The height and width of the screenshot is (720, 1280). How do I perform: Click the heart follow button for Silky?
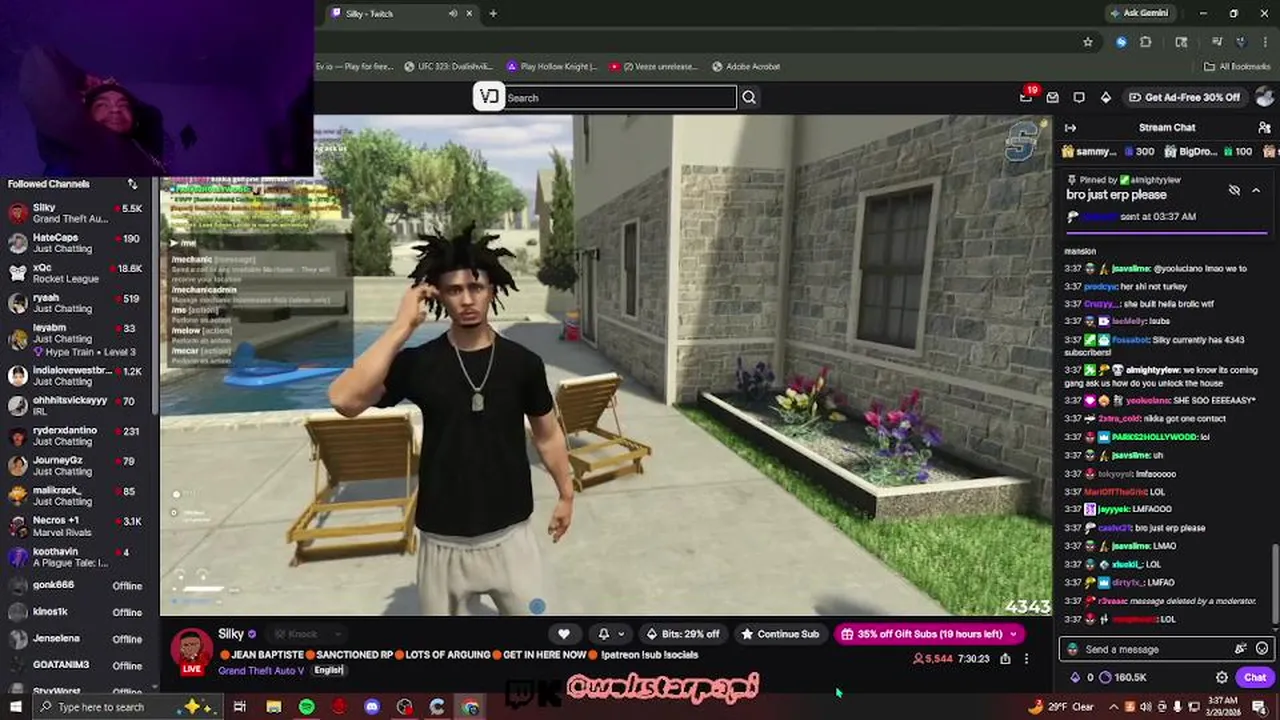pyautogui.click(x=564, y=634)
